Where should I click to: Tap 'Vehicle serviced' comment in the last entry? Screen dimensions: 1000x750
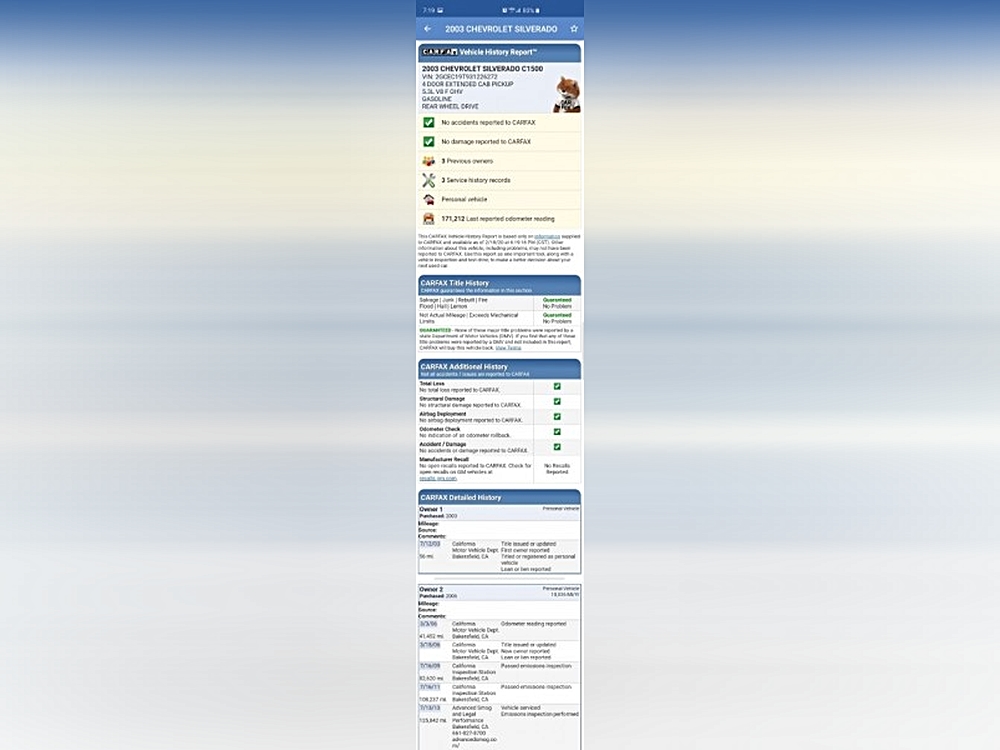[x=521, y=708]
